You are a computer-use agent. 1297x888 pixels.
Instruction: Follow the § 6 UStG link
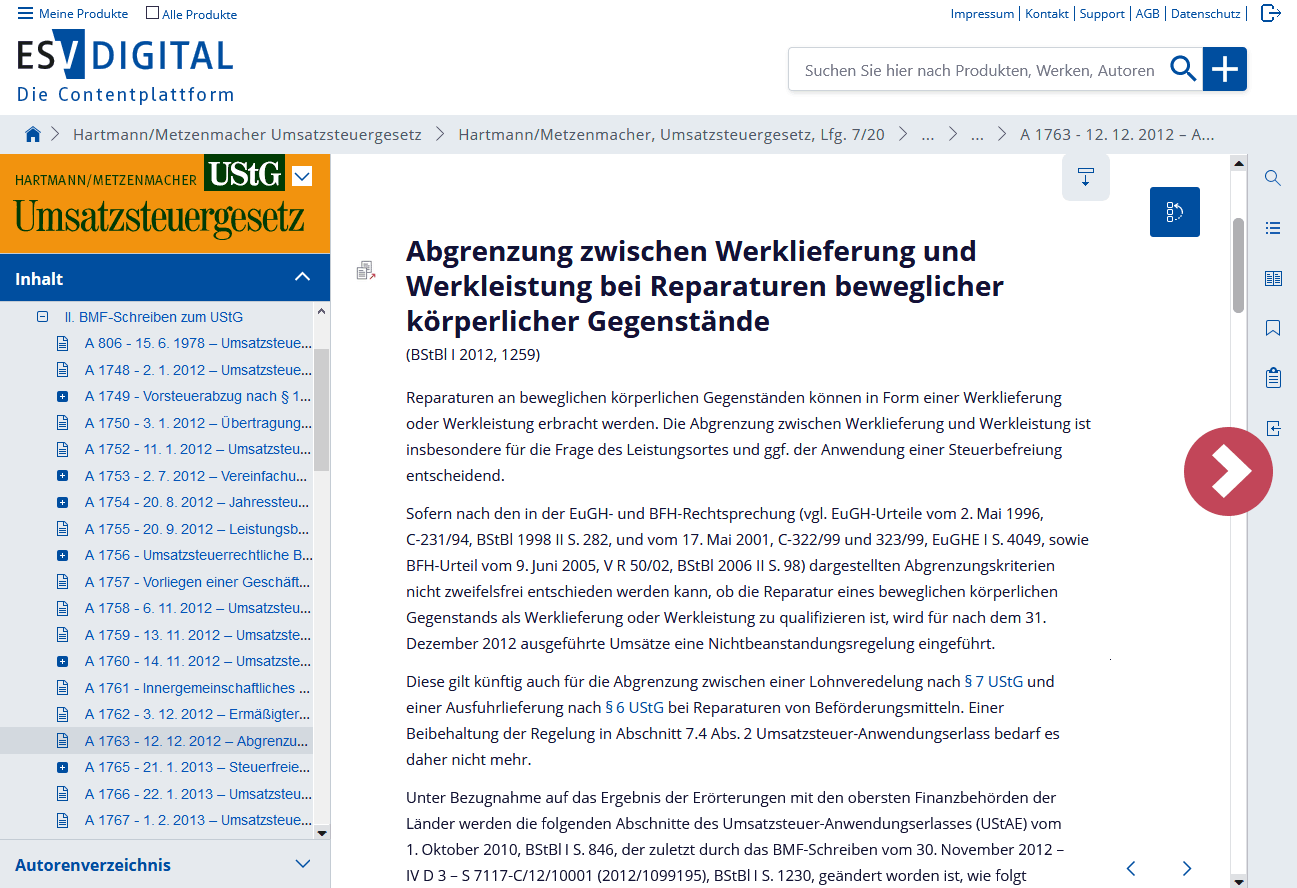pyautogui.click(x=634, y=707)
